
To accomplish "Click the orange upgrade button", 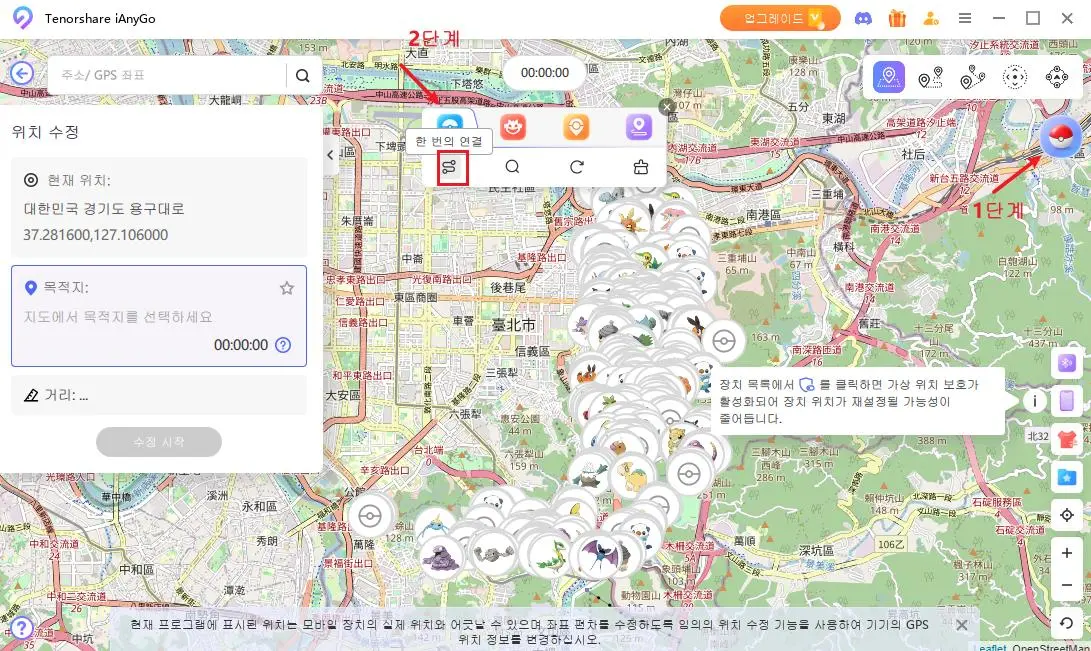I will point(780,18).
